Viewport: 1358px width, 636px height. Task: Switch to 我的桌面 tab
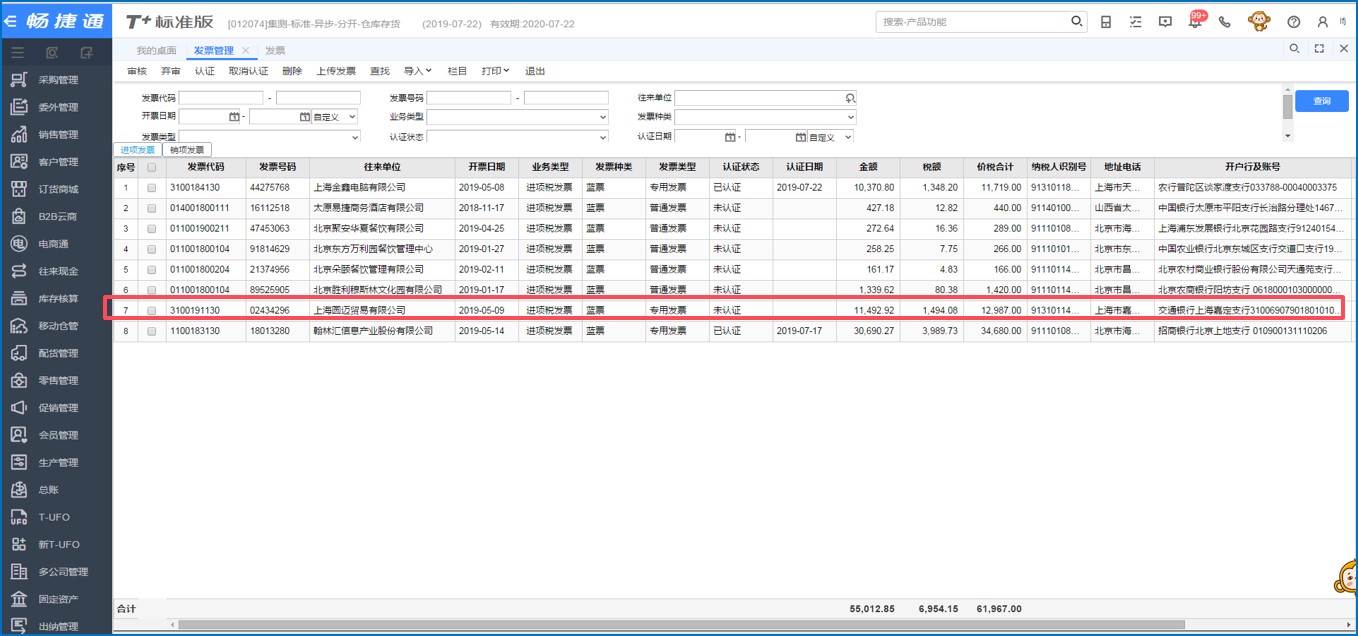click(x=157, y=50)
